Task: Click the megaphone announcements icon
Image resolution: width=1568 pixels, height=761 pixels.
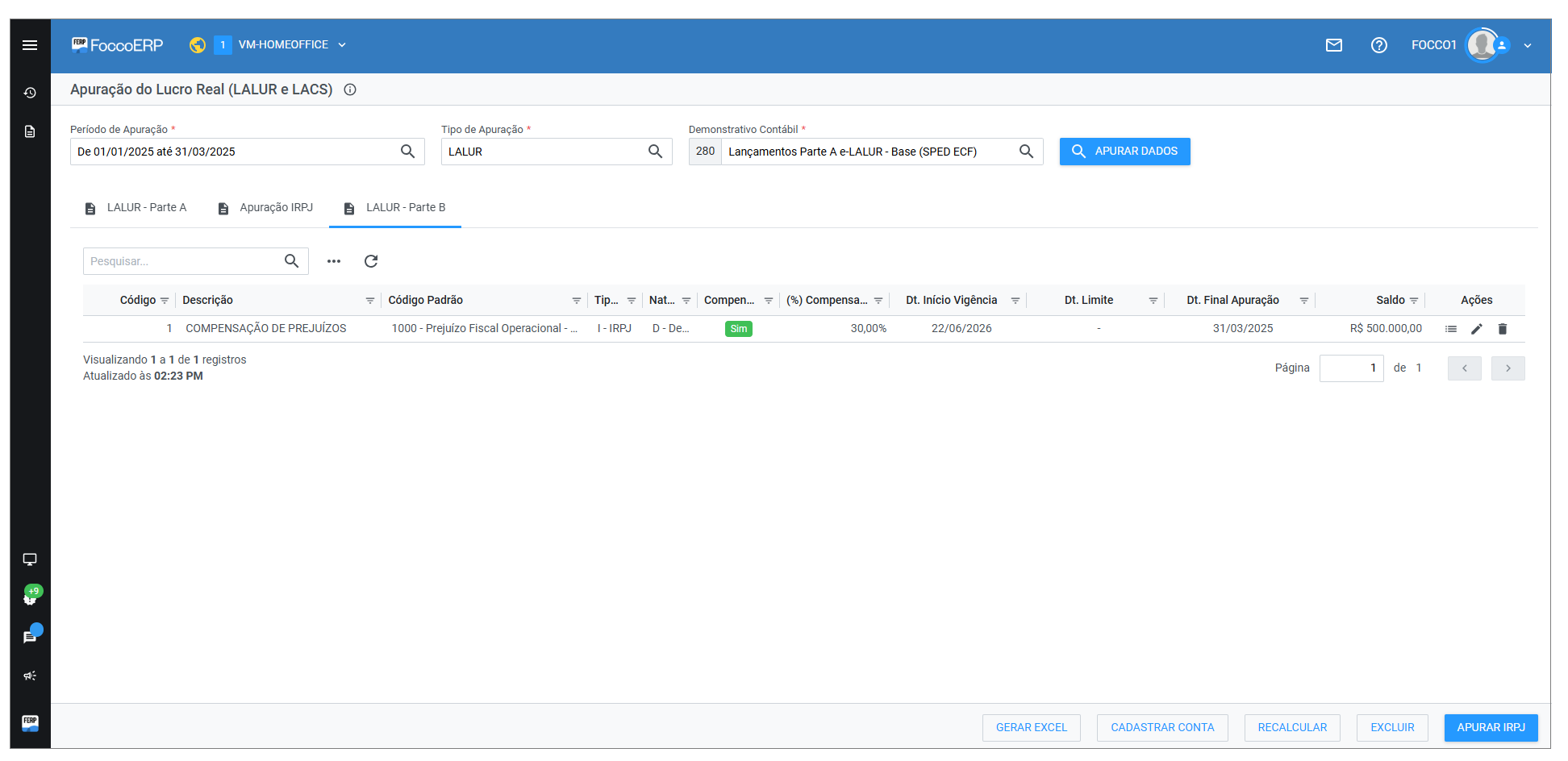Action: coord(30,676)
